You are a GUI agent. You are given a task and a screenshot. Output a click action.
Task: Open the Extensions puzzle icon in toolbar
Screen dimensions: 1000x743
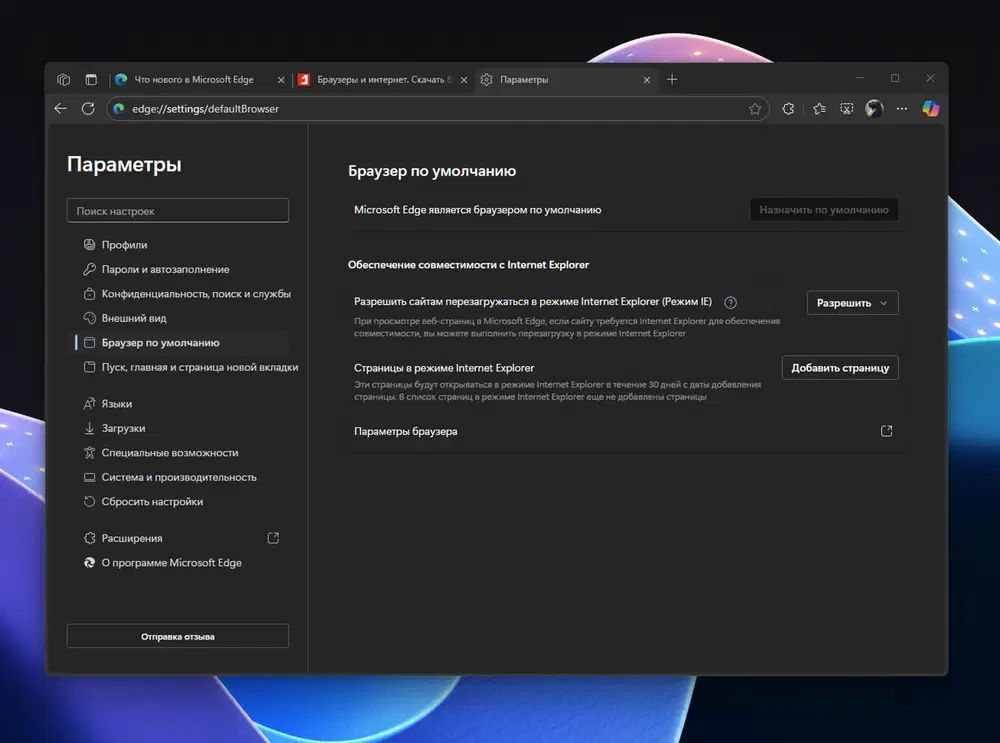click(x=788, y=109)
